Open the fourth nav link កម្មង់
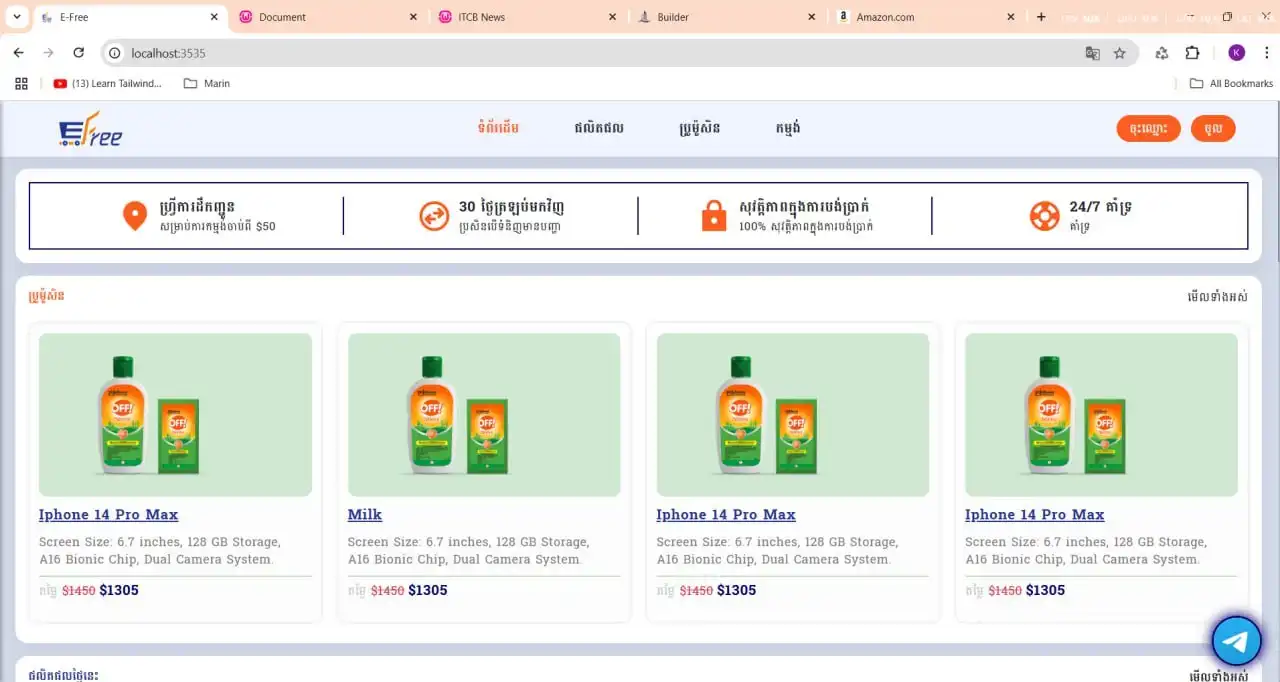The image size is (1280, 682). coord(788,128)
